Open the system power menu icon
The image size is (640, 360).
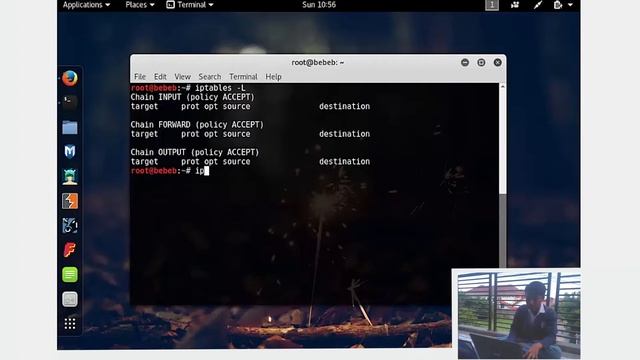563,5
